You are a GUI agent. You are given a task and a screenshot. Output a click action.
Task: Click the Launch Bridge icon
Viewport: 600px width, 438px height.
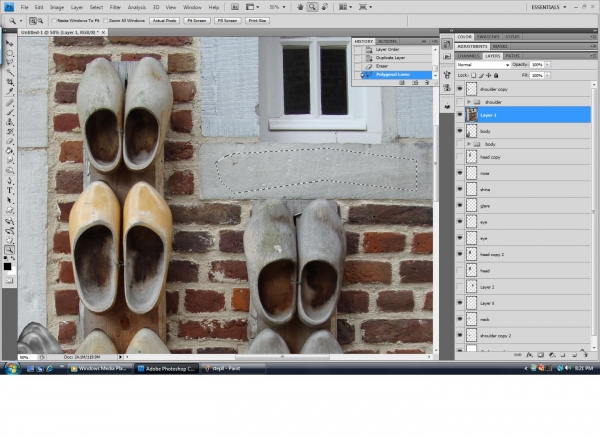[235, 7]
